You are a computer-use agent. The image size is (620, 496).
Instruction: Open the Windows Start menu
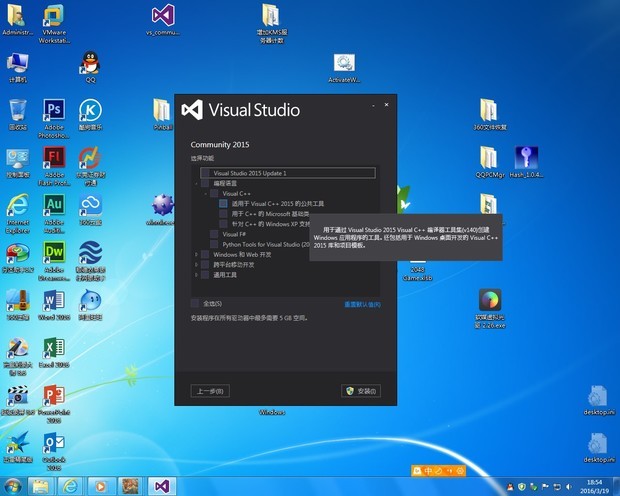click(13, 486)
